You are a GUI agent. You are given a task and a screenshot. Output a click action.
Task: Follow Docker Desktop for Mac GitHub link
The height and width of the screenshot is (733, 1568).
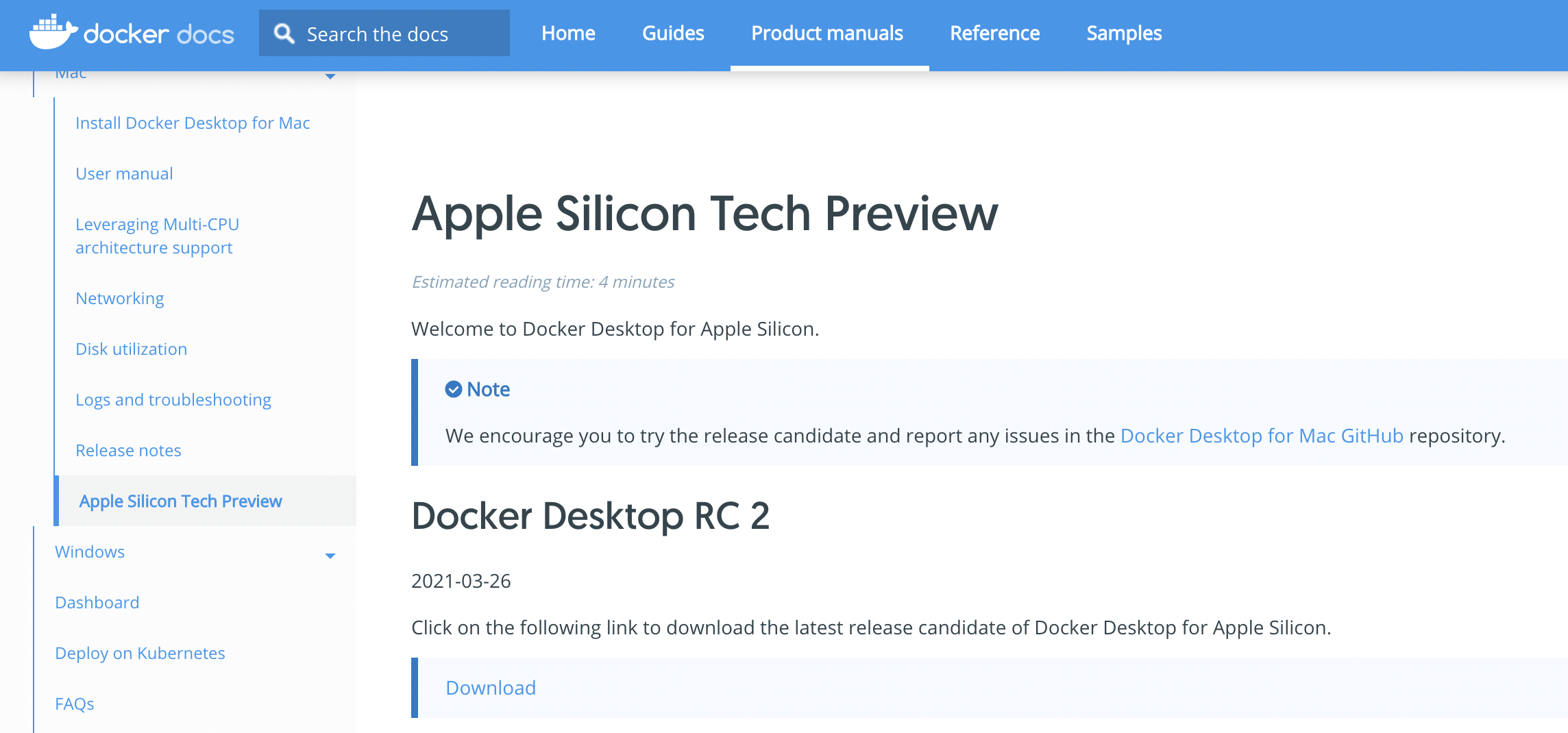(x=1262, y=436)
